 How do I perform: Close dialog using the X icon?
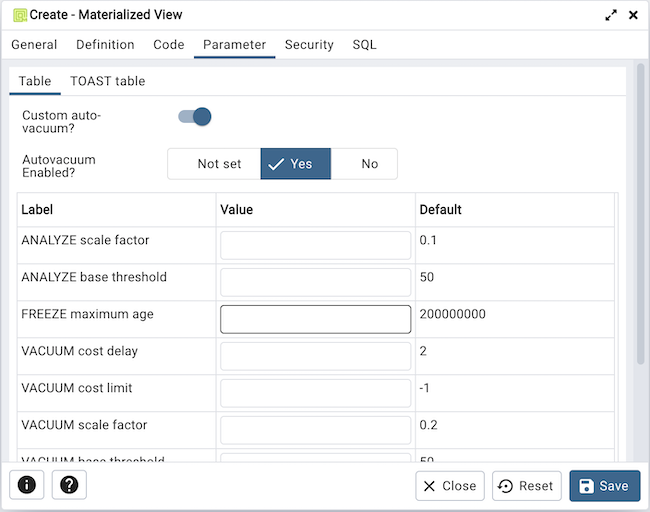pyautogui.click(x=633, y=15)
